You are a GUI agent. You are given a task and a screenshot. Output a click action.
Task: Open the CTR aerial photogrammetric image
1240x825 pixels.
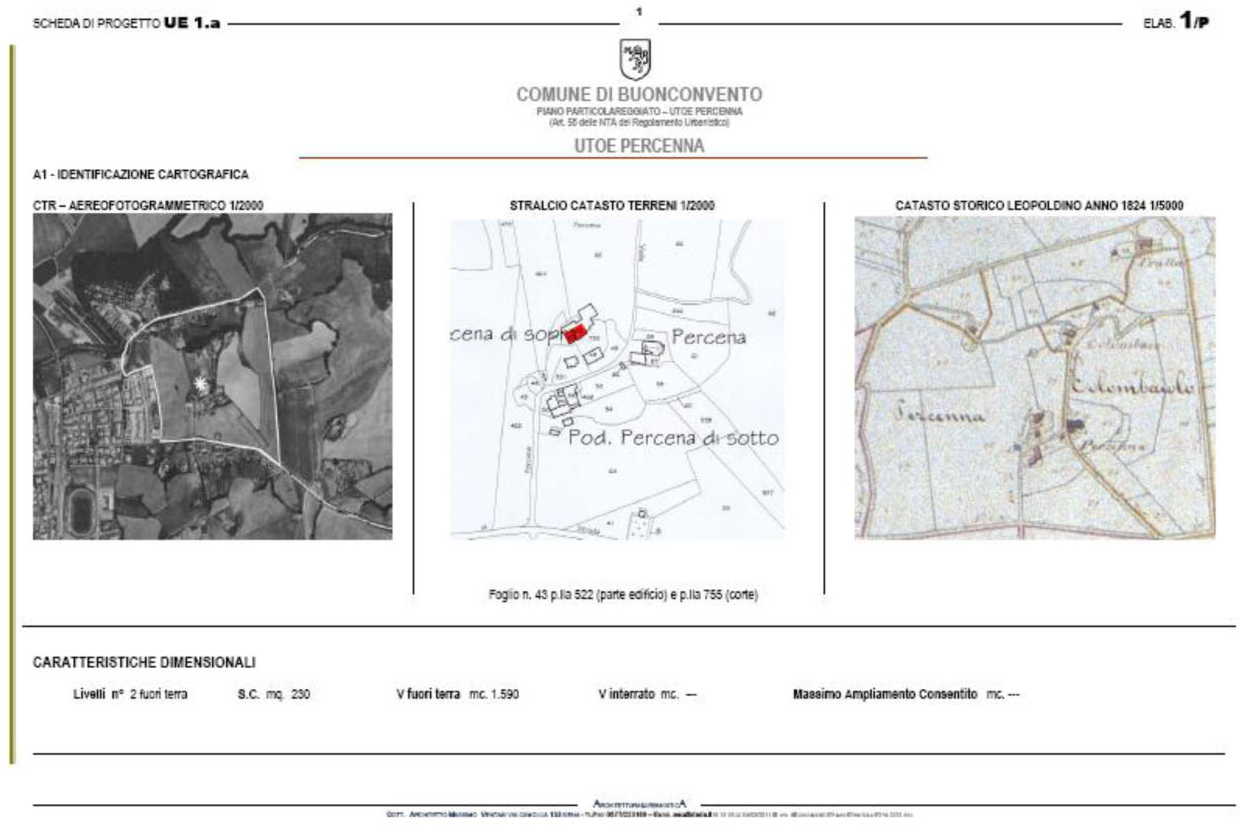(x=212, y=377)
